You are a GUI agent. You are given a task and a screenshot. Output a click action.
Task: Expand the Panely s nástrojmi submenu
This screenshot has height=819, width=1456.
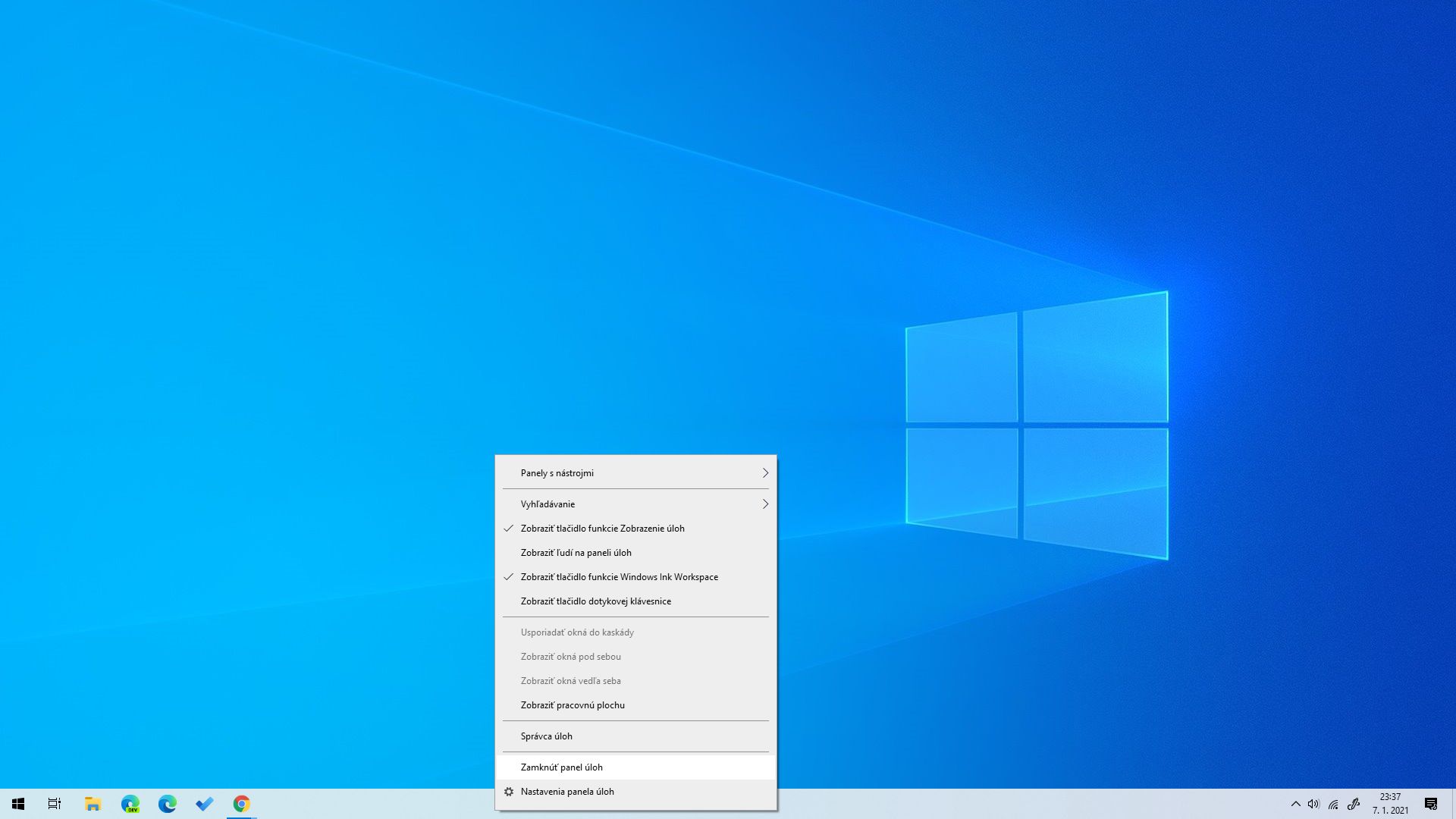click(635, 473)
